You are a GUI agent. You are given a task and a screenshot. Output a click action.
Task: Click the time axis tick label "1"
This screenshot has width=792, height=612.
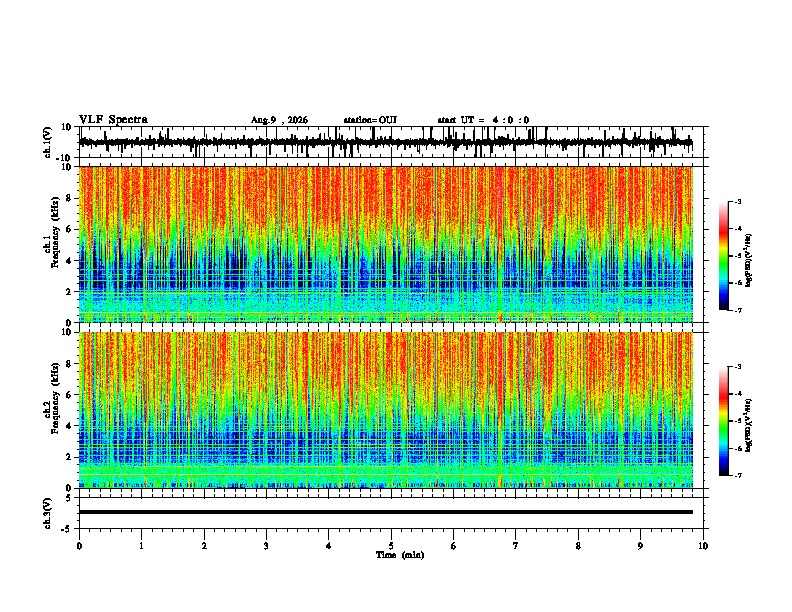141,546
